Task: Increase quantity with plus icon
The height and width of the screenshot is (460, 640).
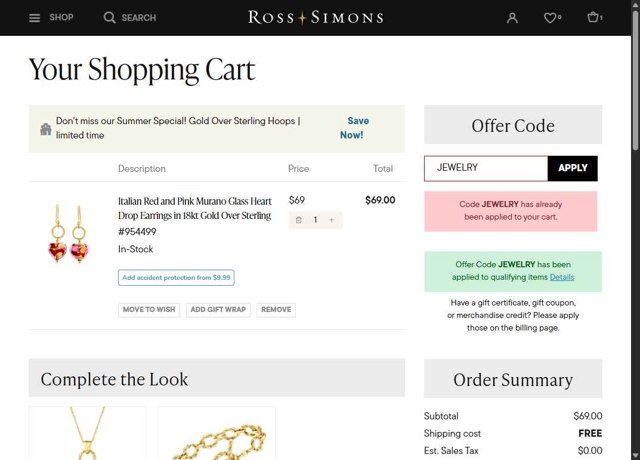Action: click(x=332, y=220)
